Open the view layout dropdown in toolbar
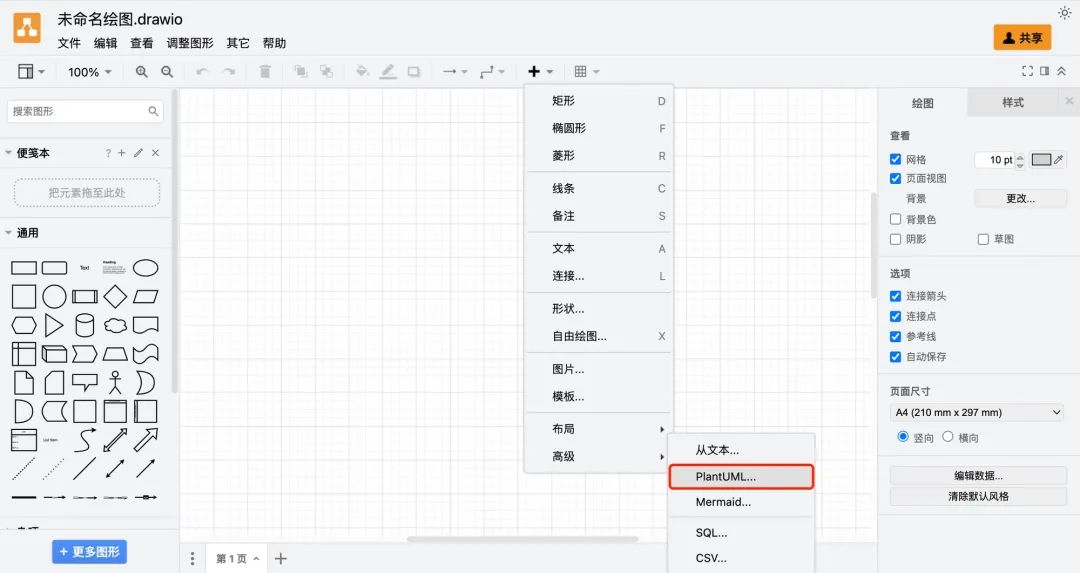The image size is (1080, 573). point(31,72)
